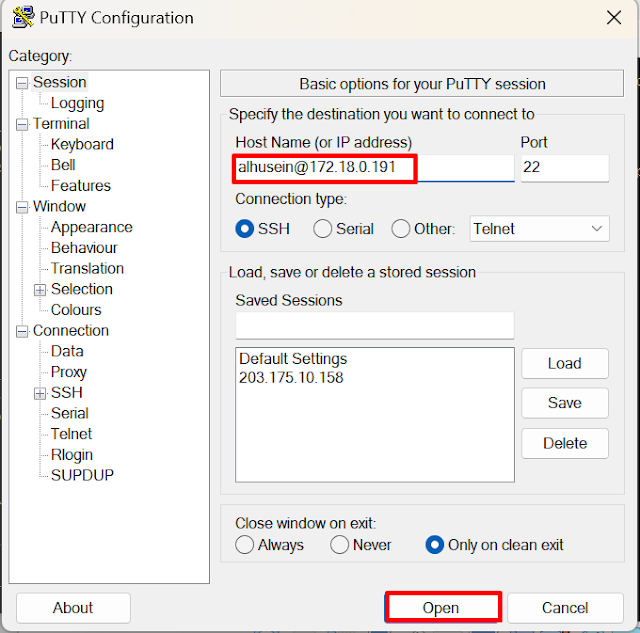Viewport: 640px width, 633px height.
Task: Select the SSH category in tree
Action: coord(67,393)
